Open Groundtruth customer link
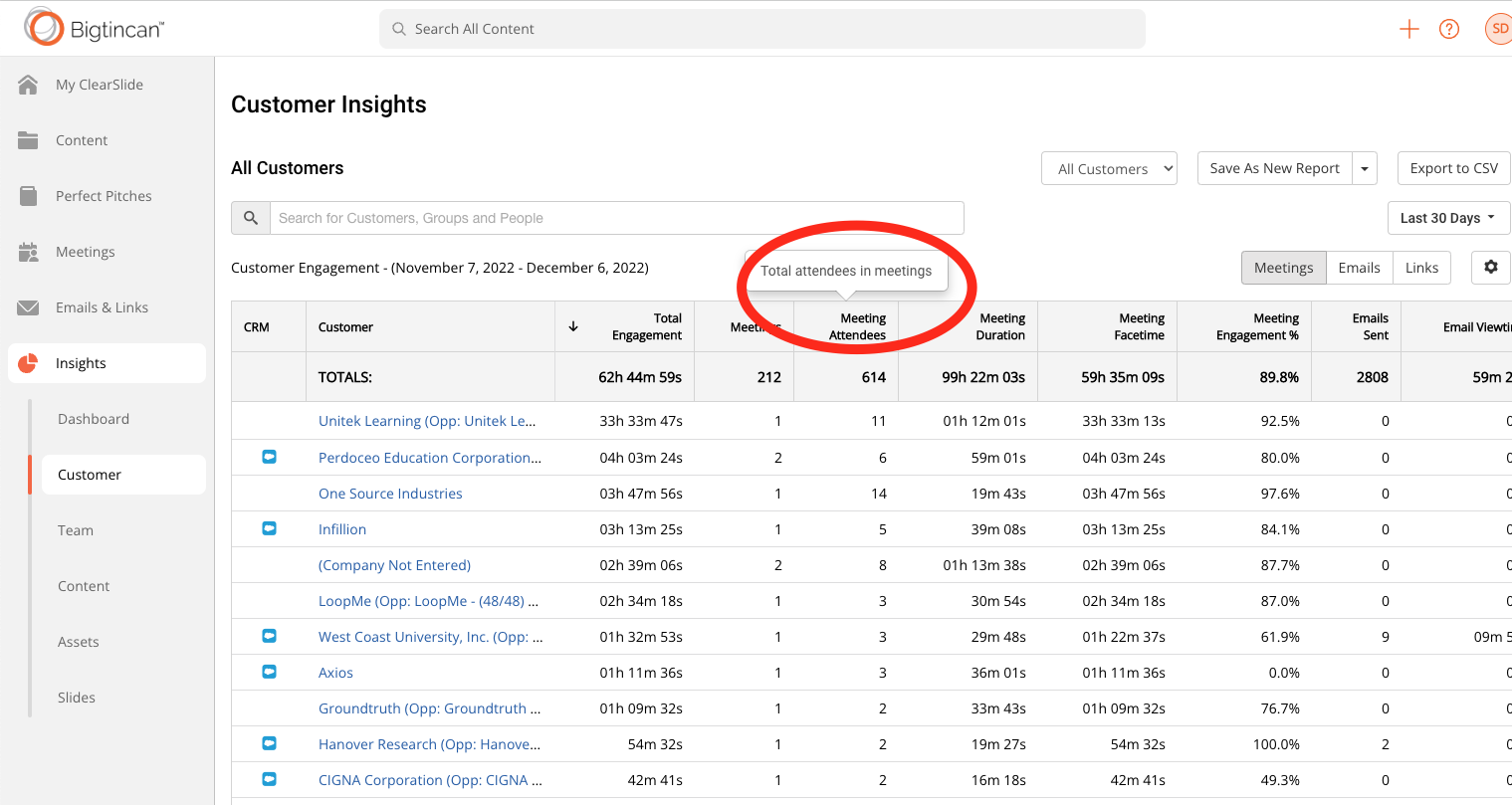This screenshot has height=805, width=1512. tap(430, 708)
